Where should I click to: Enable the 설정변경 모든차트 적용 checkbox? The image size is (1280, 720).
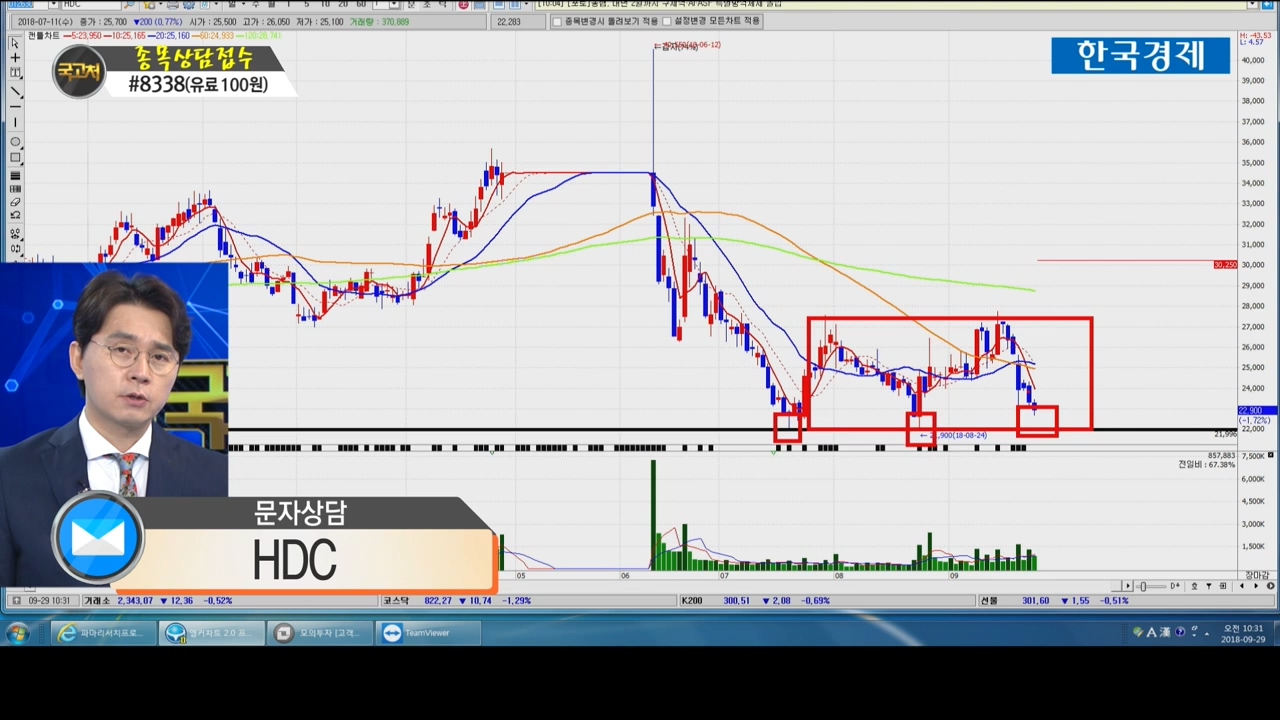tap(667, 21)
